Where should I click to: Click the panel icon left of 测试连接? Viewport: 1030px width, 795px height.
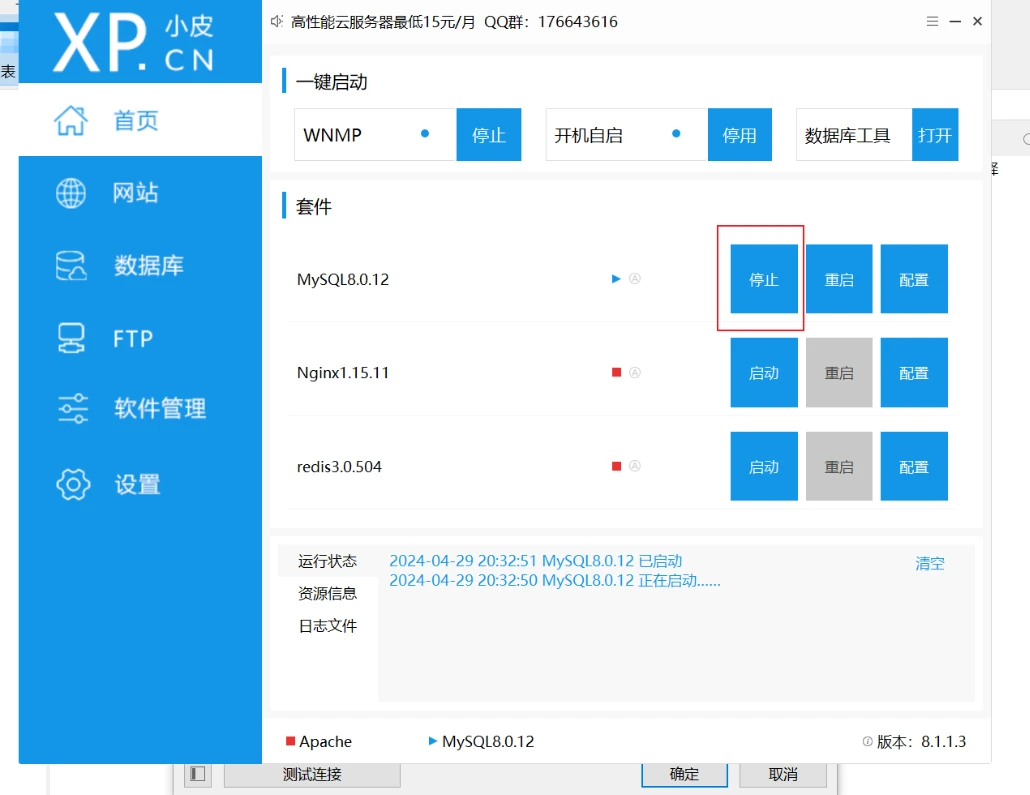coord(198,774)
